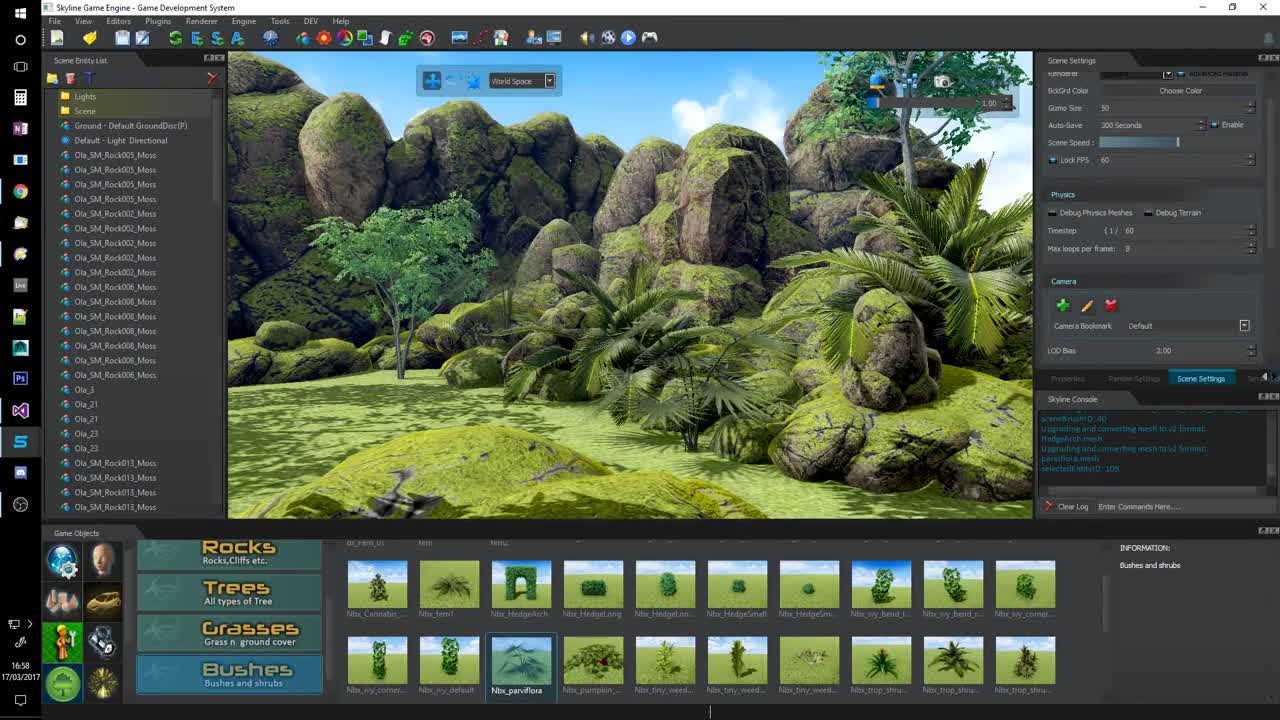Open the Camera Bookmark dropdown
The height and width of the screenshot is (720, 1280).
pos(1244,325)
